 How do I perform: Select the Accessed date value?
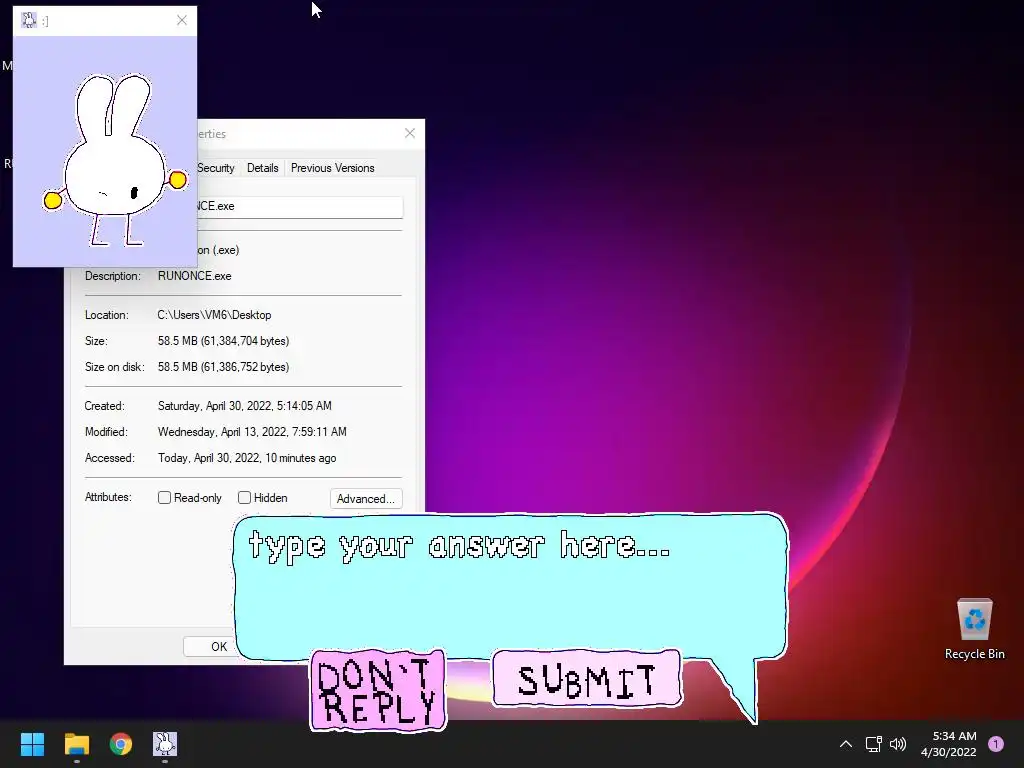[247, 458]
